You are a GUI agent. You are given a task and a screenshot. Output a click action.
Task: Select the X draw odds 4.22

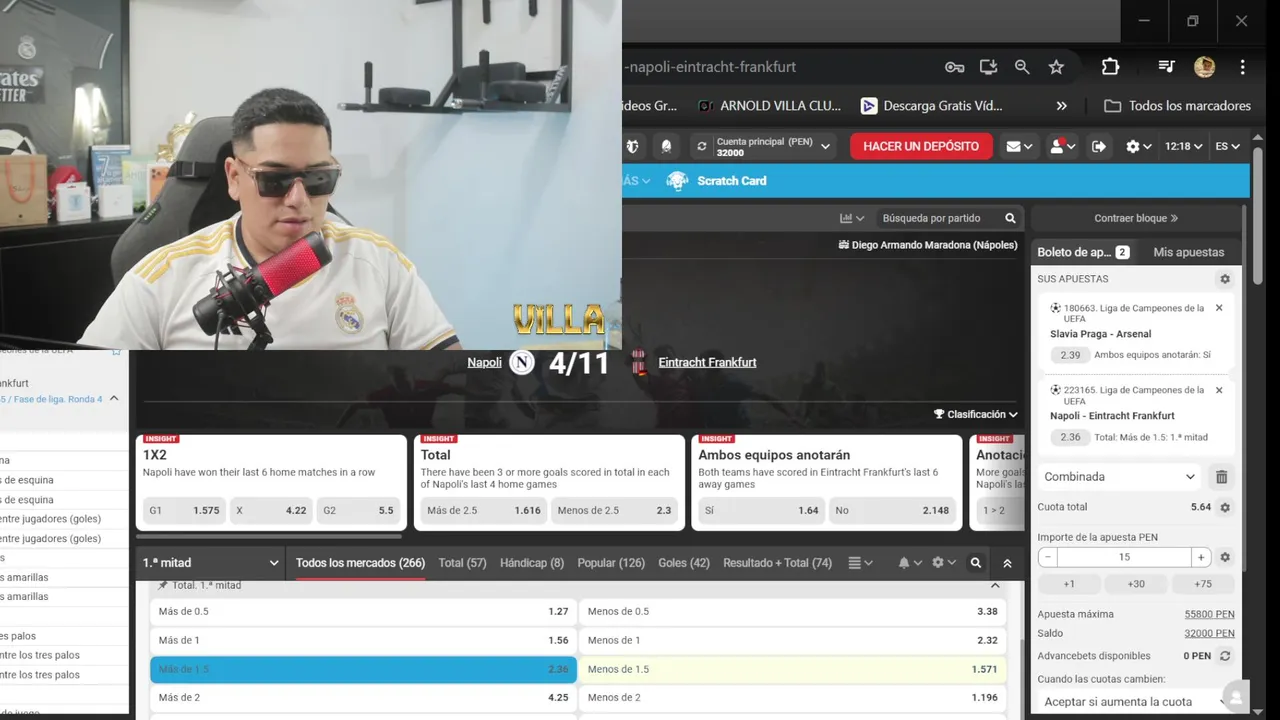tap(271, 510)
